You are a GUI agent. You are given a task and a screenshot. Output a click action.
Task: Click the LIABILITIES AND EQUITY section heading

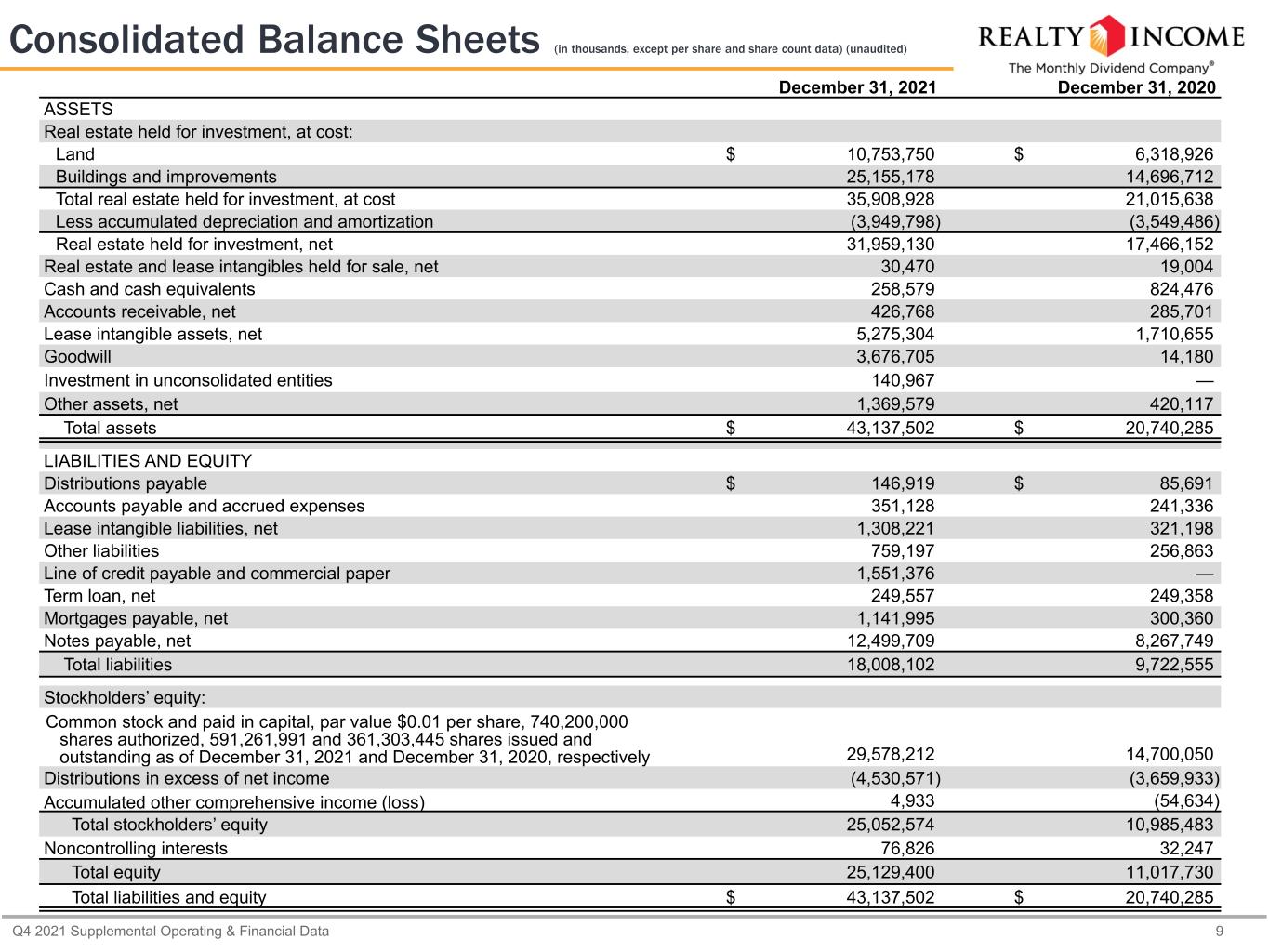pyautogui.click(x=148, y=460)
